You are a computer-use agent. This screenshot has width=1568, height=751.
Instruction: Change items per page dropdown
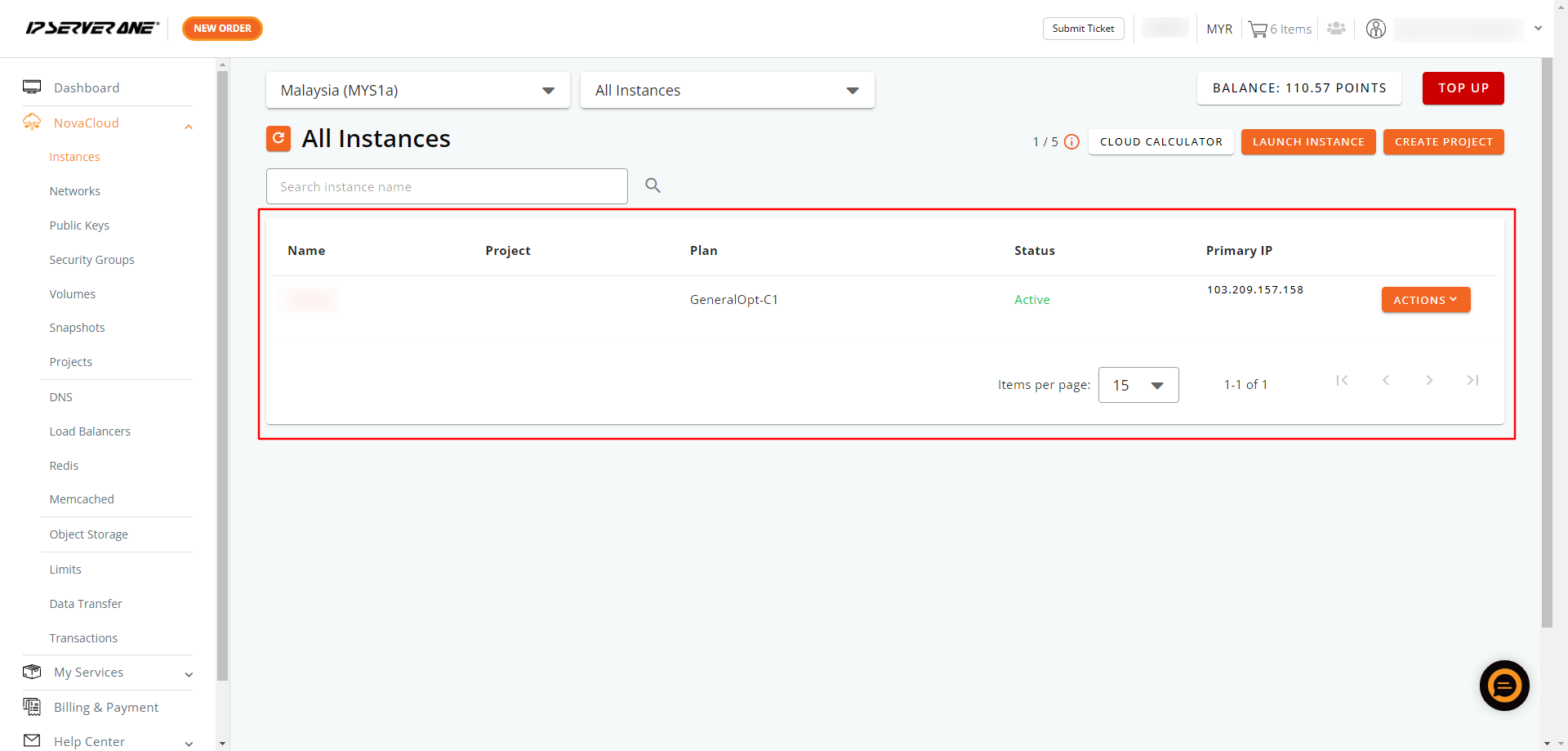click(x=1138, y=385)
